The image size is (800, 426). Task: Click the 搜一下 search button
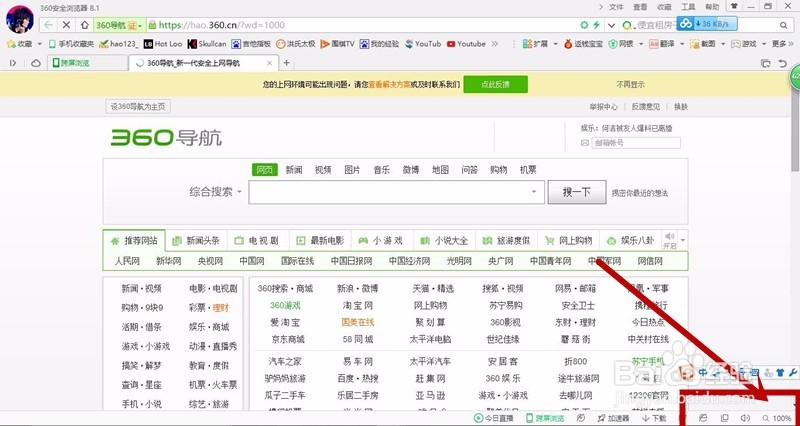tap(577, 192)
